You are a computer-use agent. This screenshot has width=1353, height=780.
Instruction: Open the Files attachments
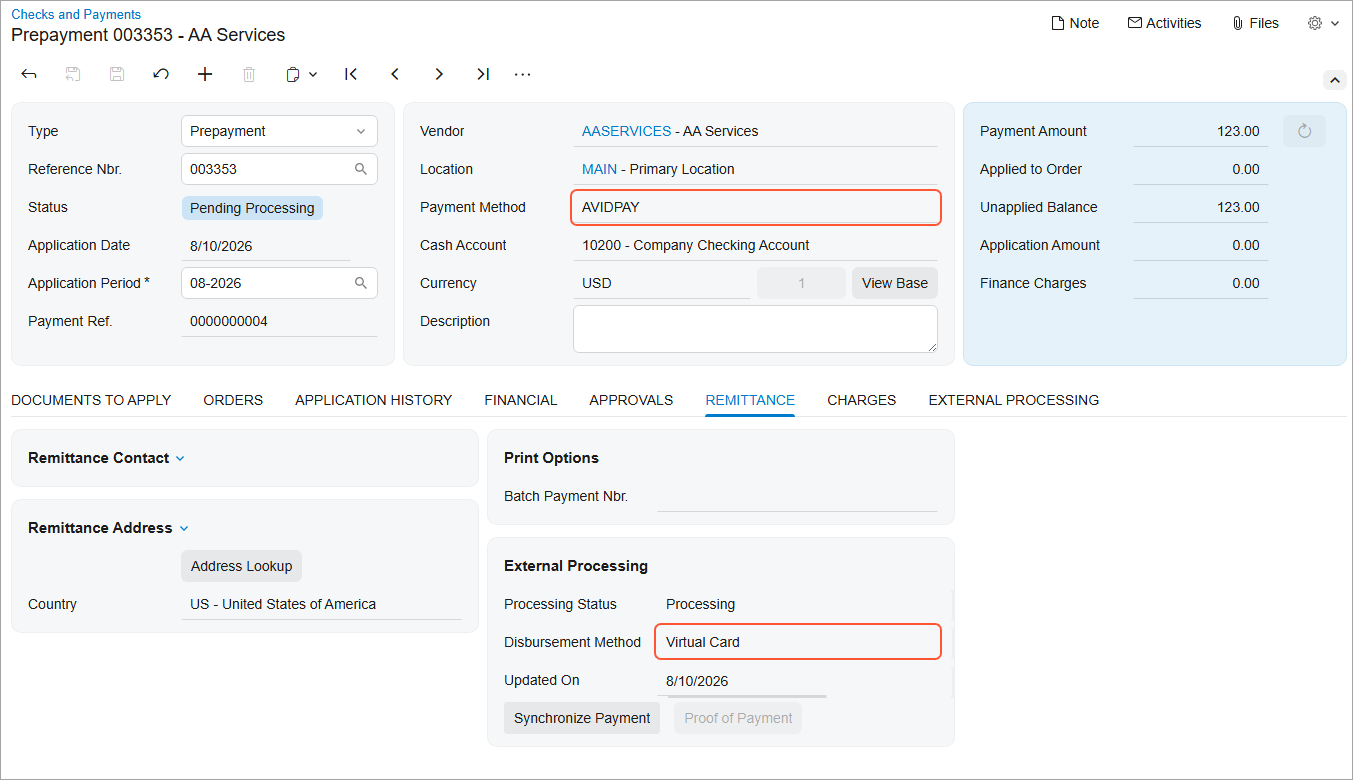pos(1255,23)
